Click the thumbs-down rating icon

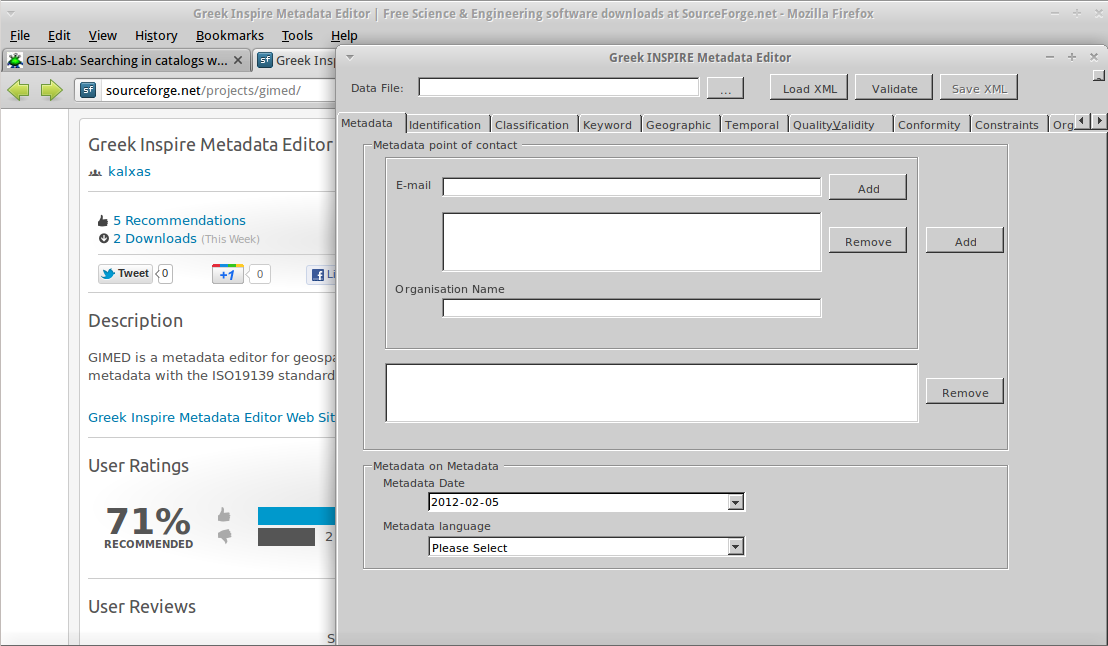tap(224, 536)
